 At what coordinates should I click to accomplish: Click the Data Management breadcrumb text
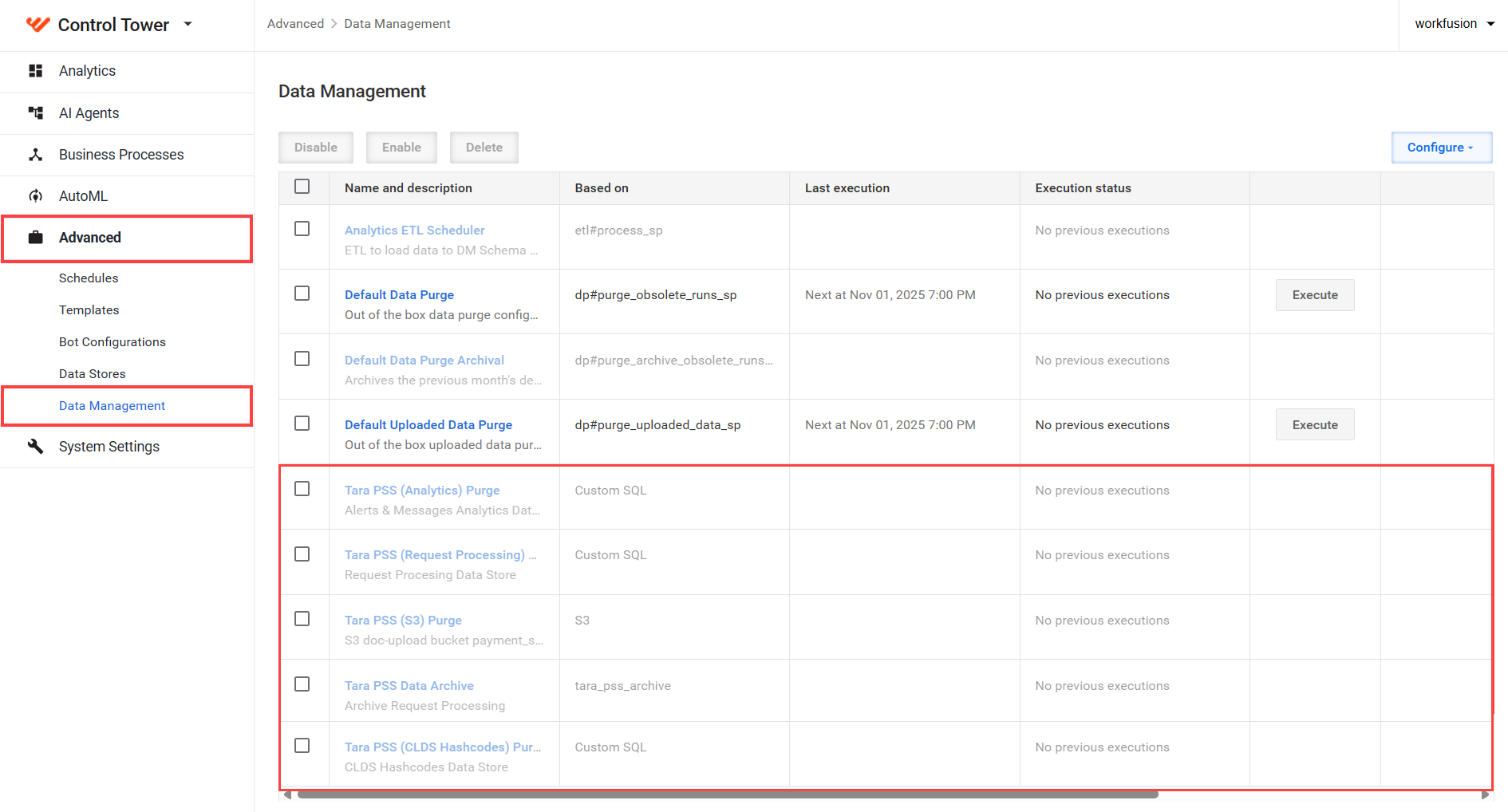397,24
